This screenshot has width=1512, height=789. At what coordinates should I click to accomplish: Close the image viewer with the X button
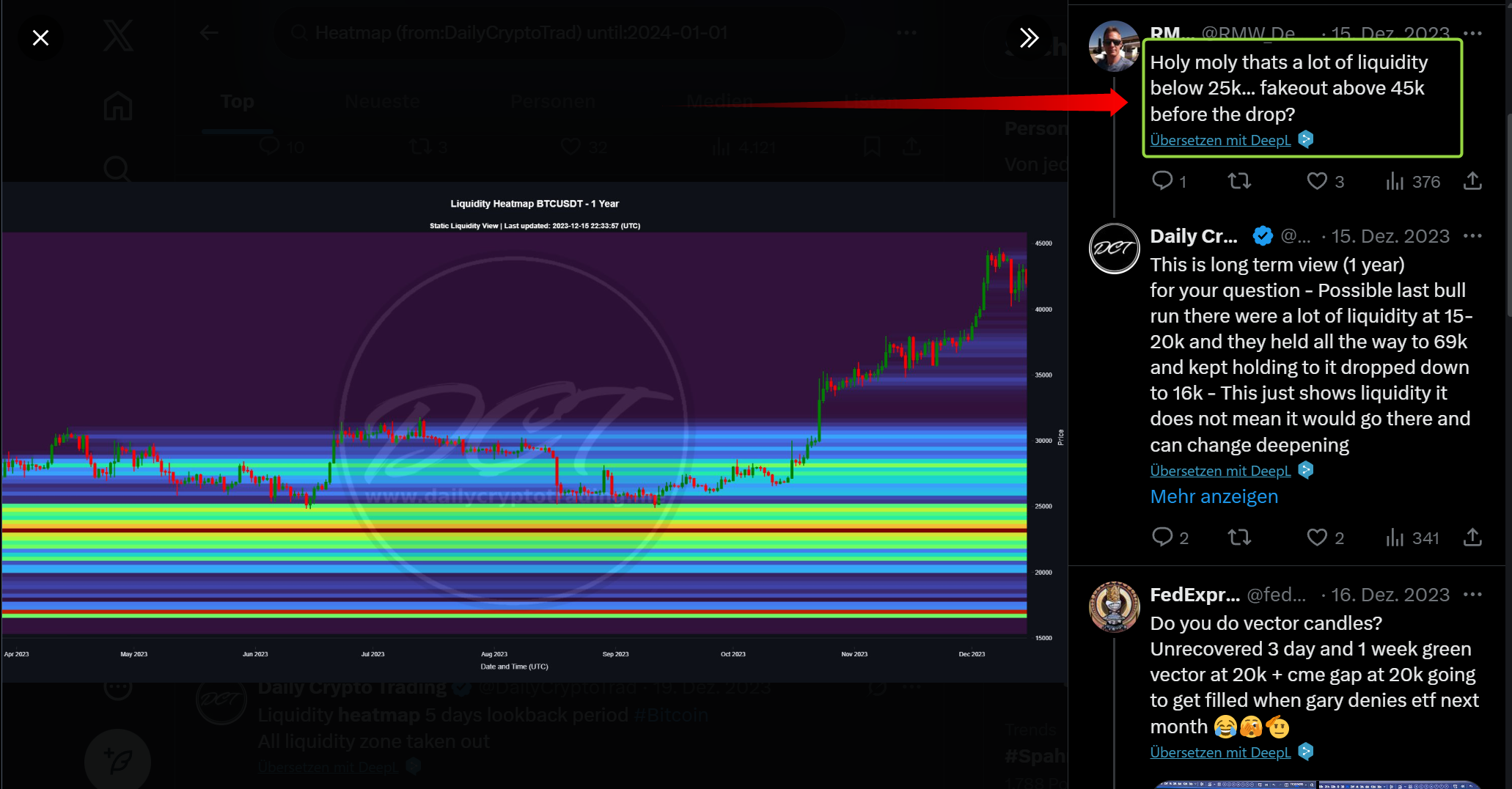(x=41, y=37)
